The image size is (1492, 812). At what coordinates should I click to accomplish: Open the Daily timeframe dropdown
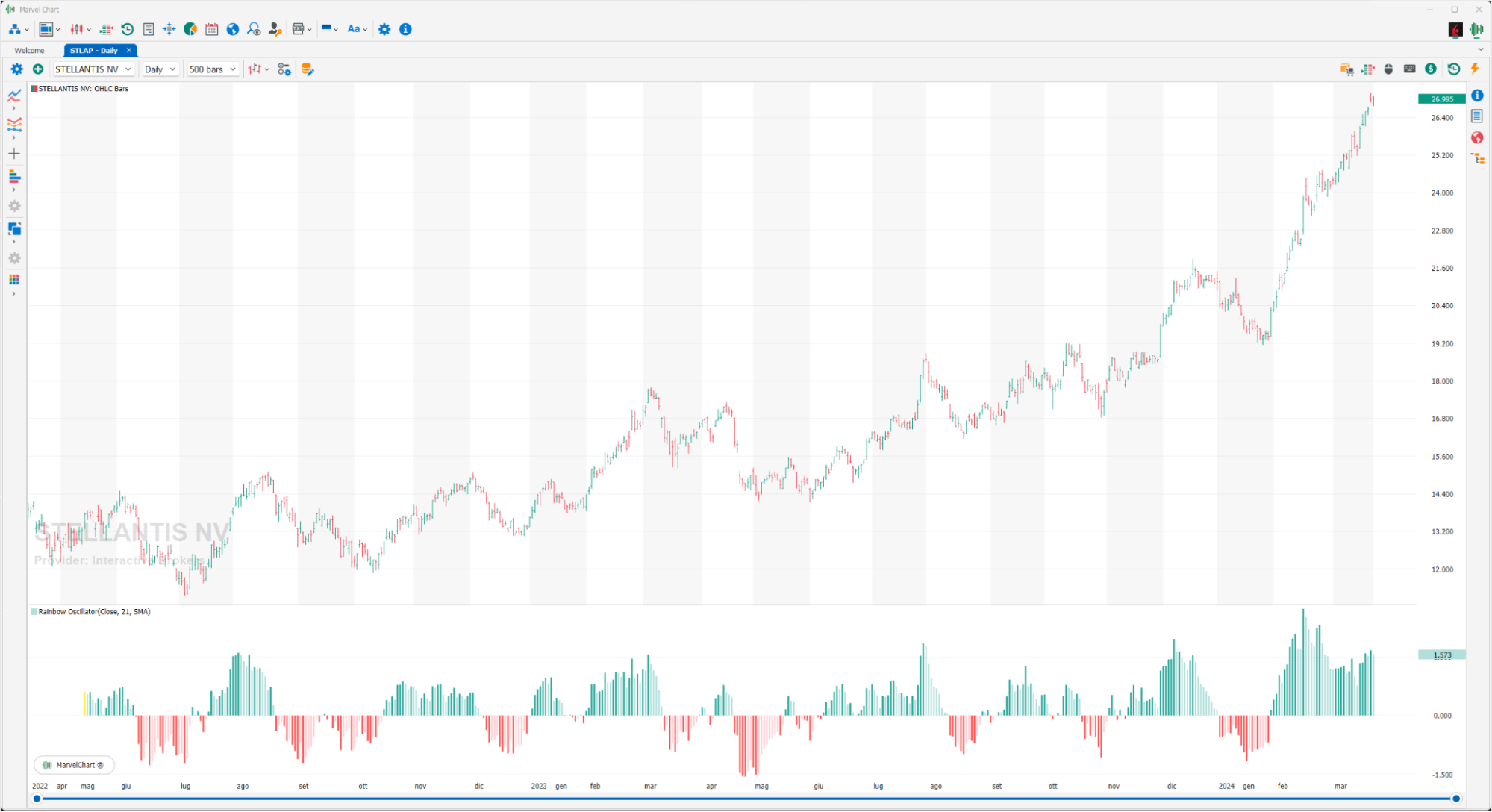160,69
